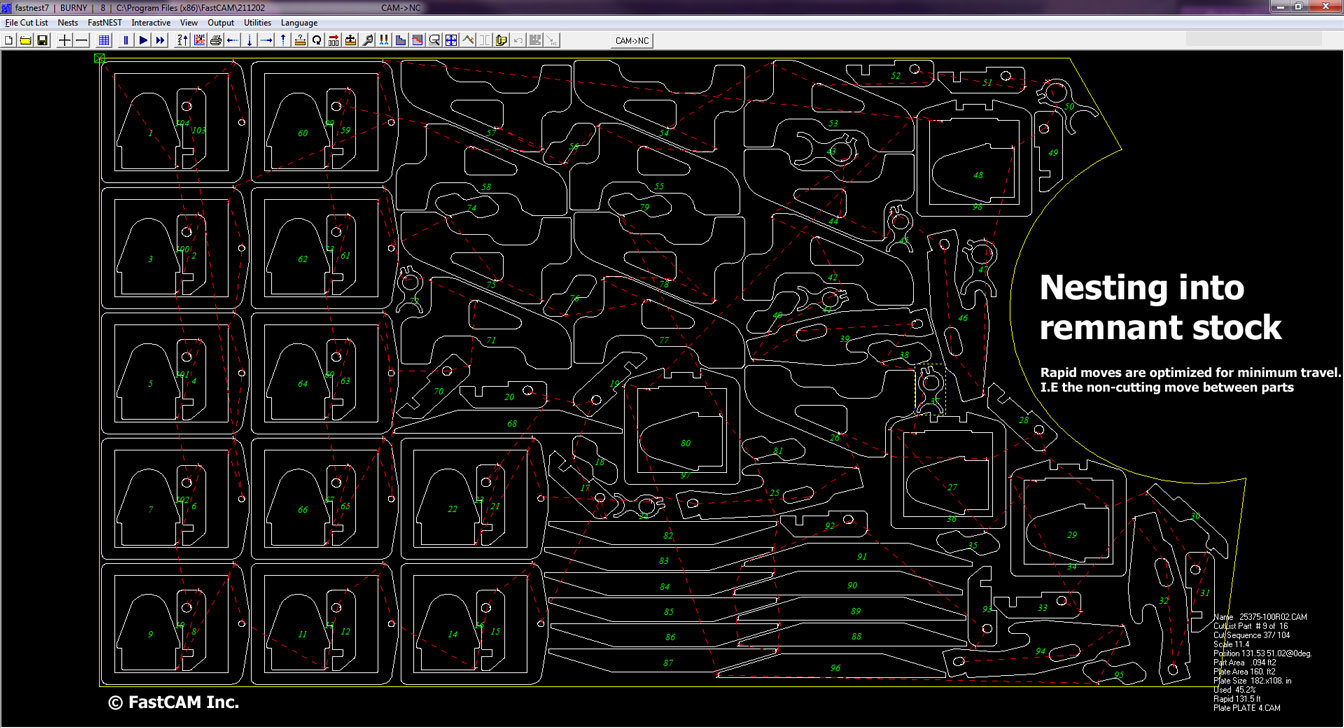The width and height of the screenshot is (1344, 728).
Task: Click the magnifier zoom icon
Action: point(367,40)
